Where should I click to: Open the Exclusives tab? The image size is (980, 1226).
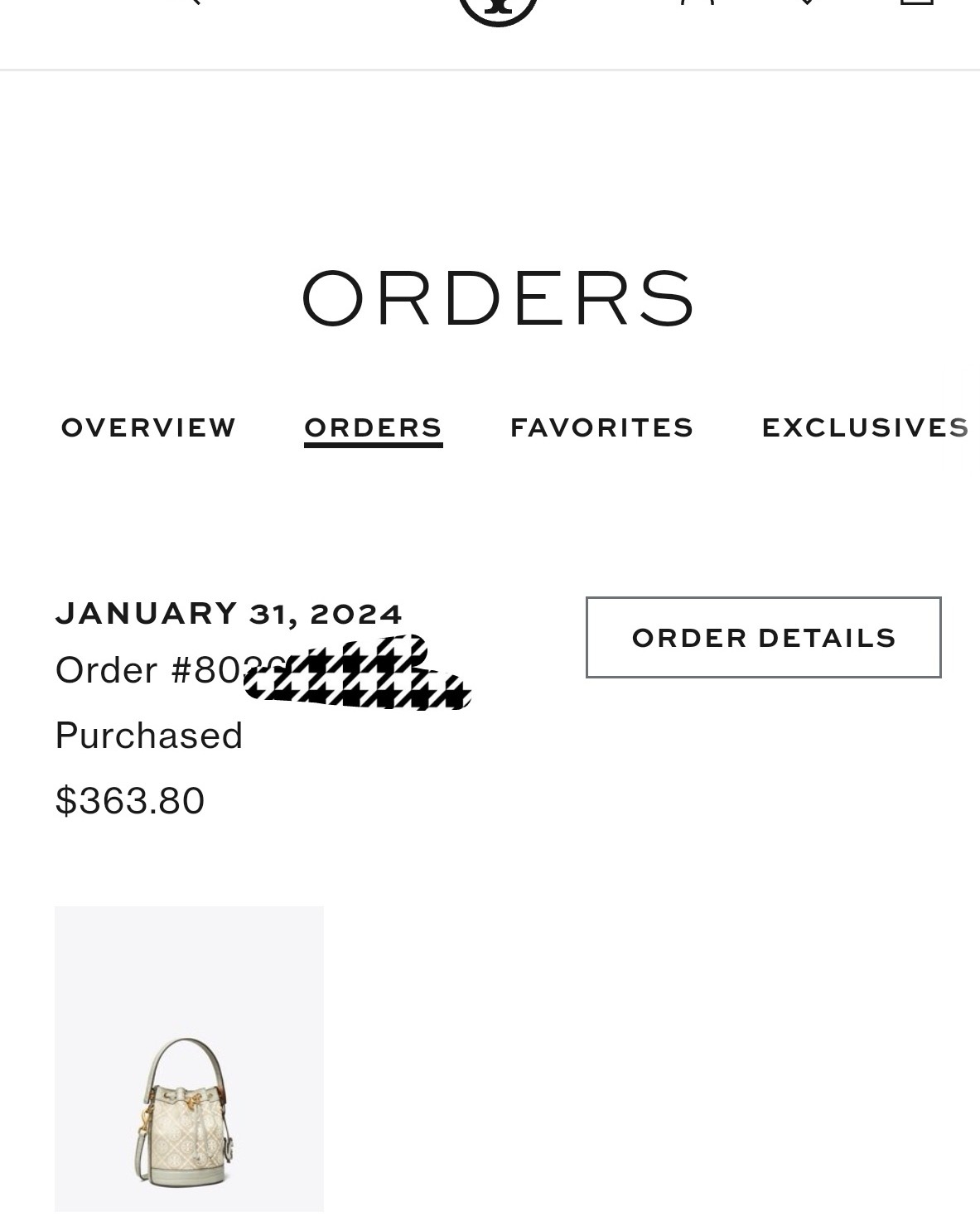pos(865,427)
